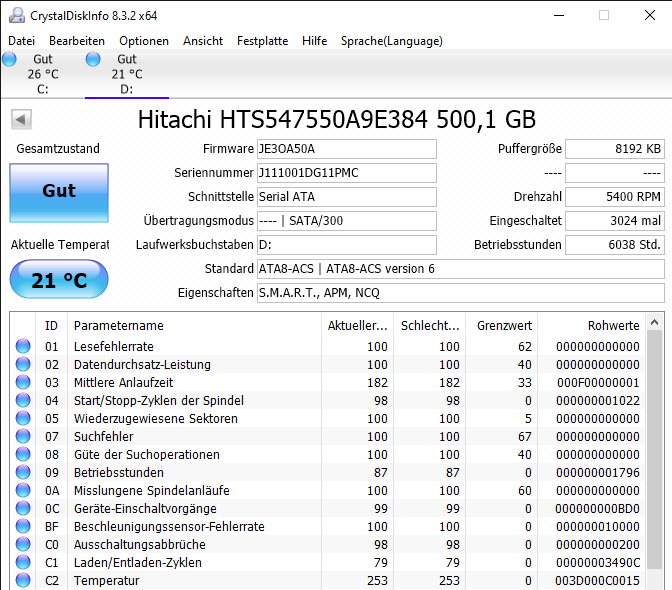
Task: Select the Temperatur parameter name
Action: (107, 581)
